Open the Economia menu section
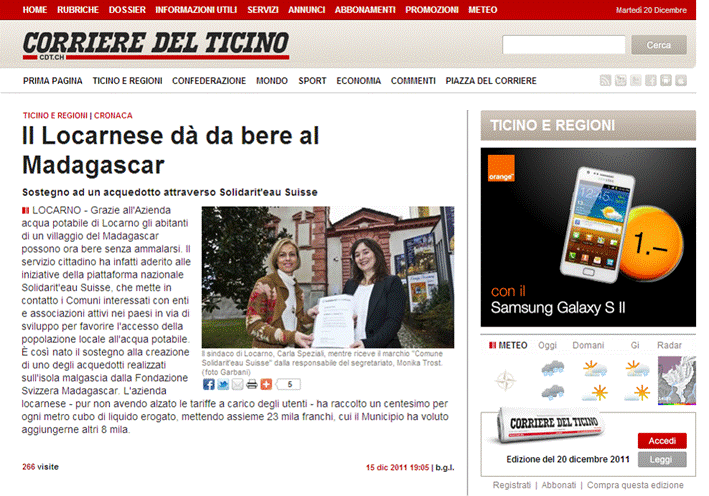Viewport: 709px width, 496px height. point(358,80)
